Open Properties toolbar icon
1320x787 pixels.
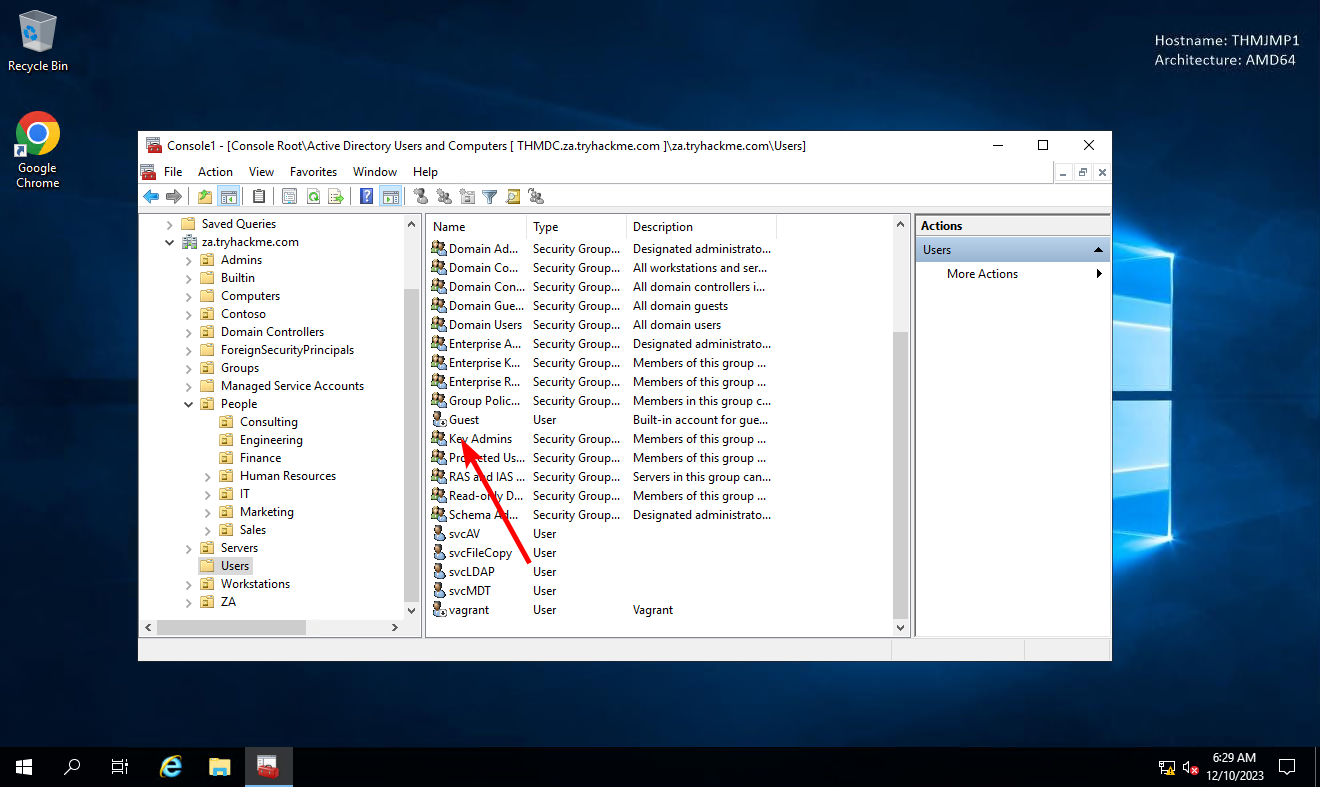(x=290, y=197)
